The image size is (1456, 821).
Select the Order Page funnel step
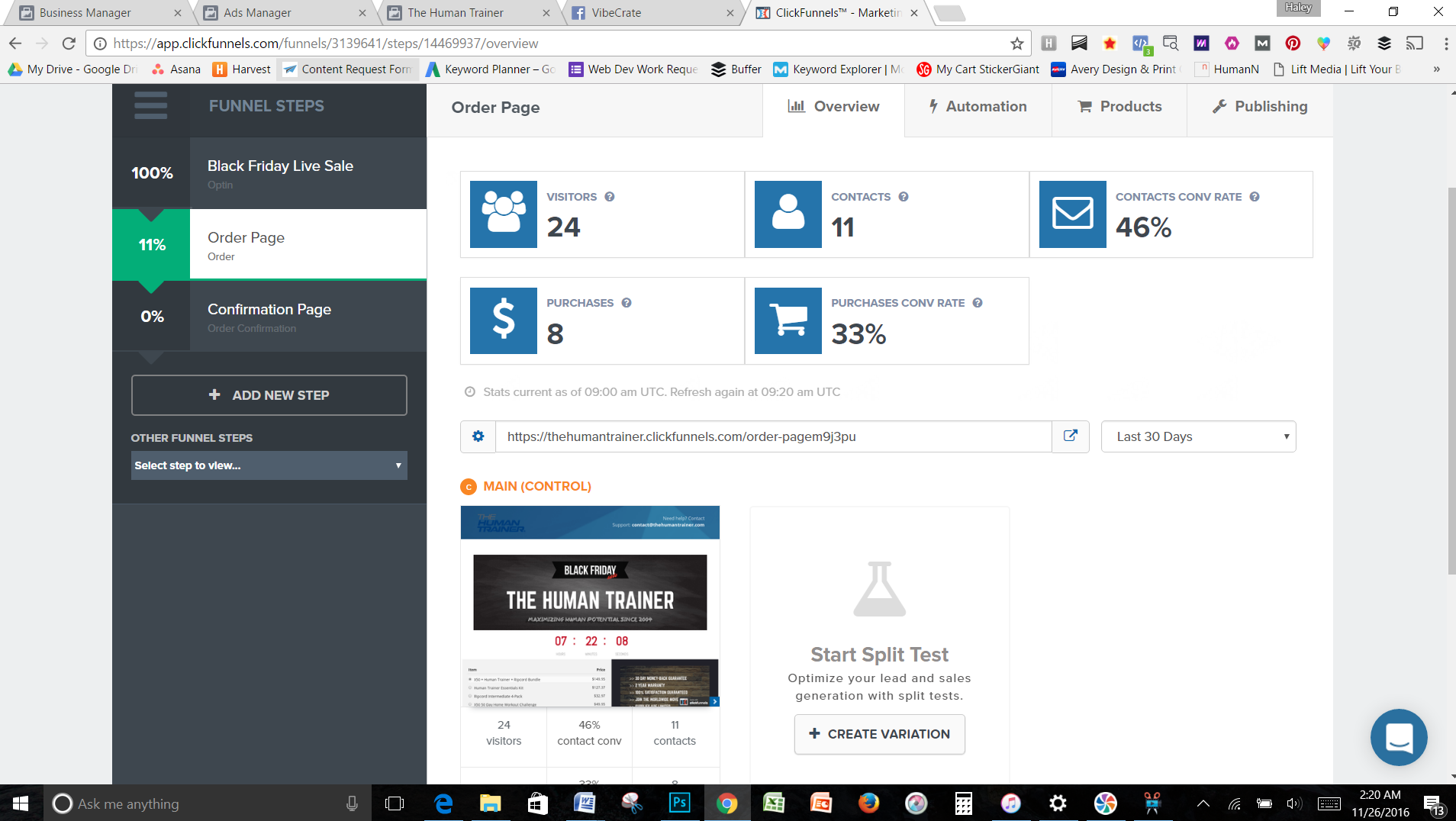269,245
